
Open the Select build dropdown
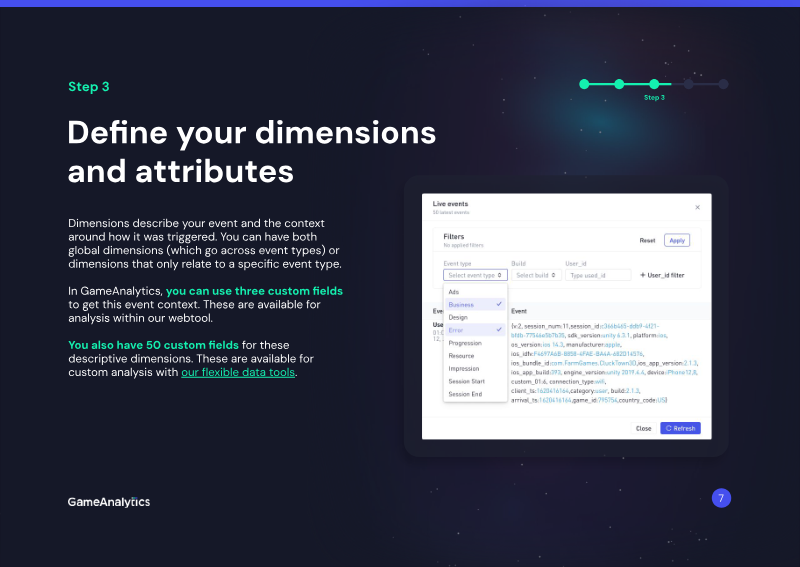point(536,275)
